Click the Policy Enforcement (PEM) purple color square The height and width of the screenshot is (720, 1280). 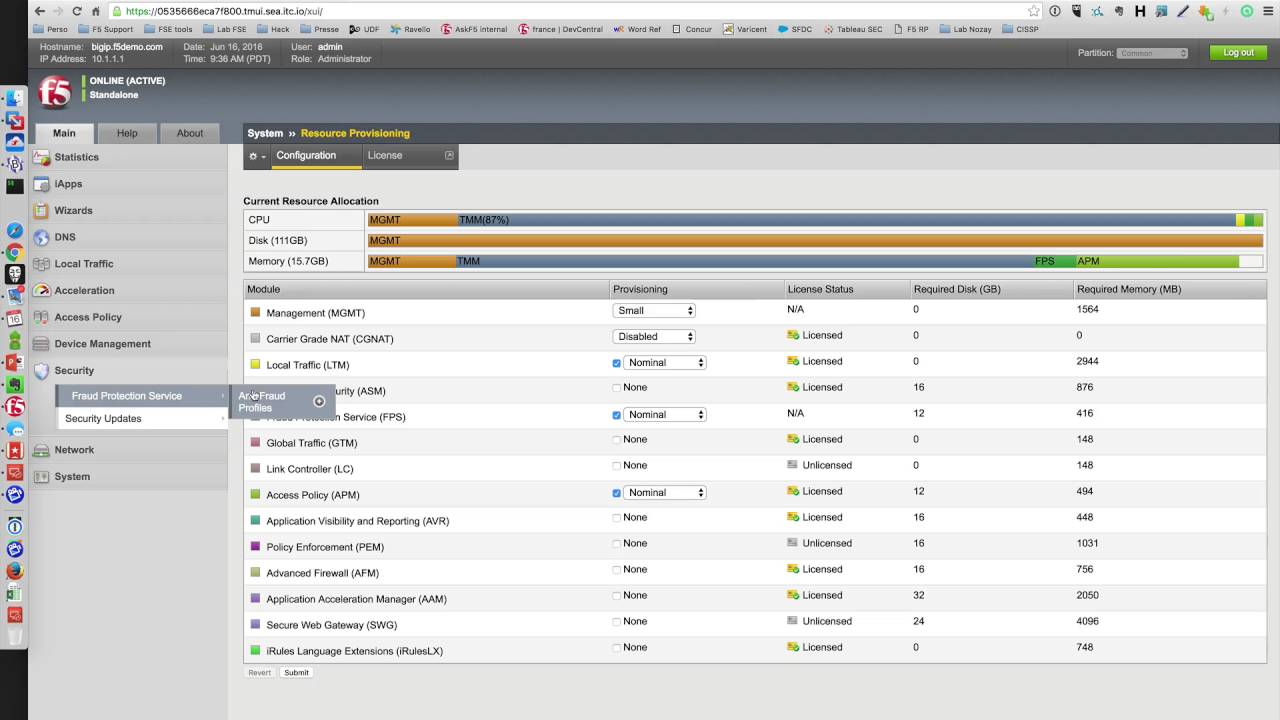(255, 547)
